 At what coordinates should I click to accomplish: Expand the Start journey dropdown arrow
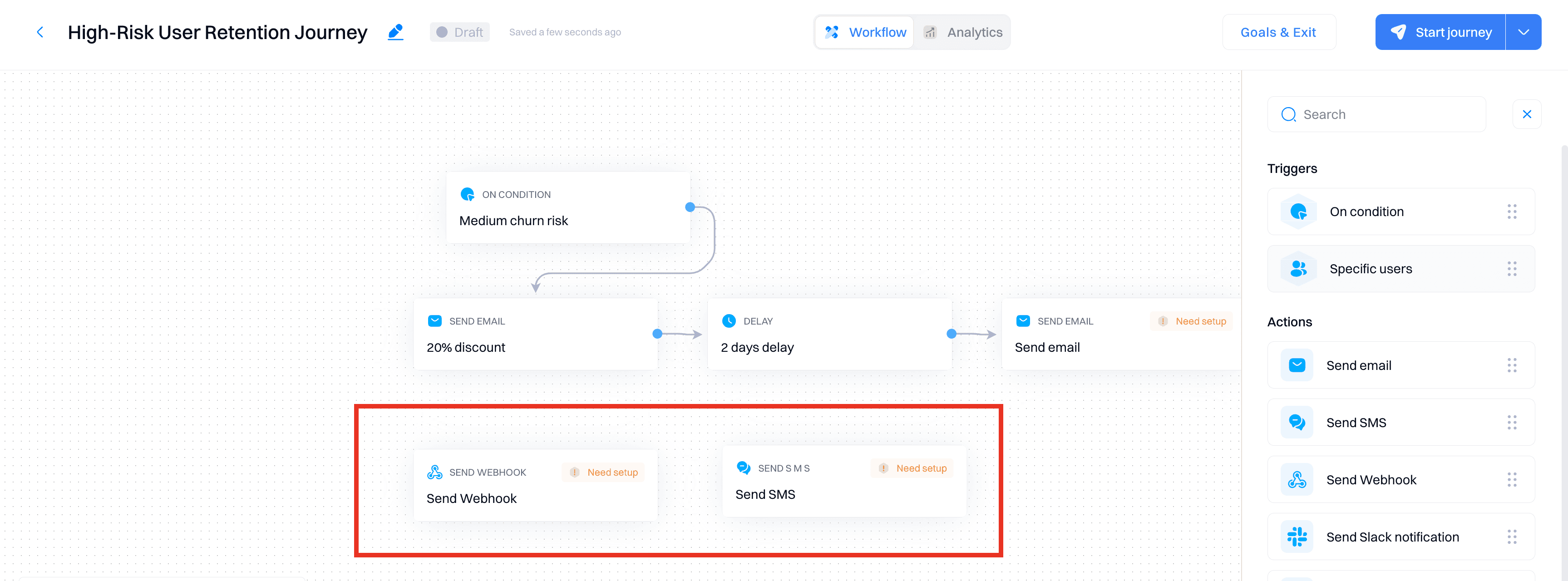click(1523, 32)
